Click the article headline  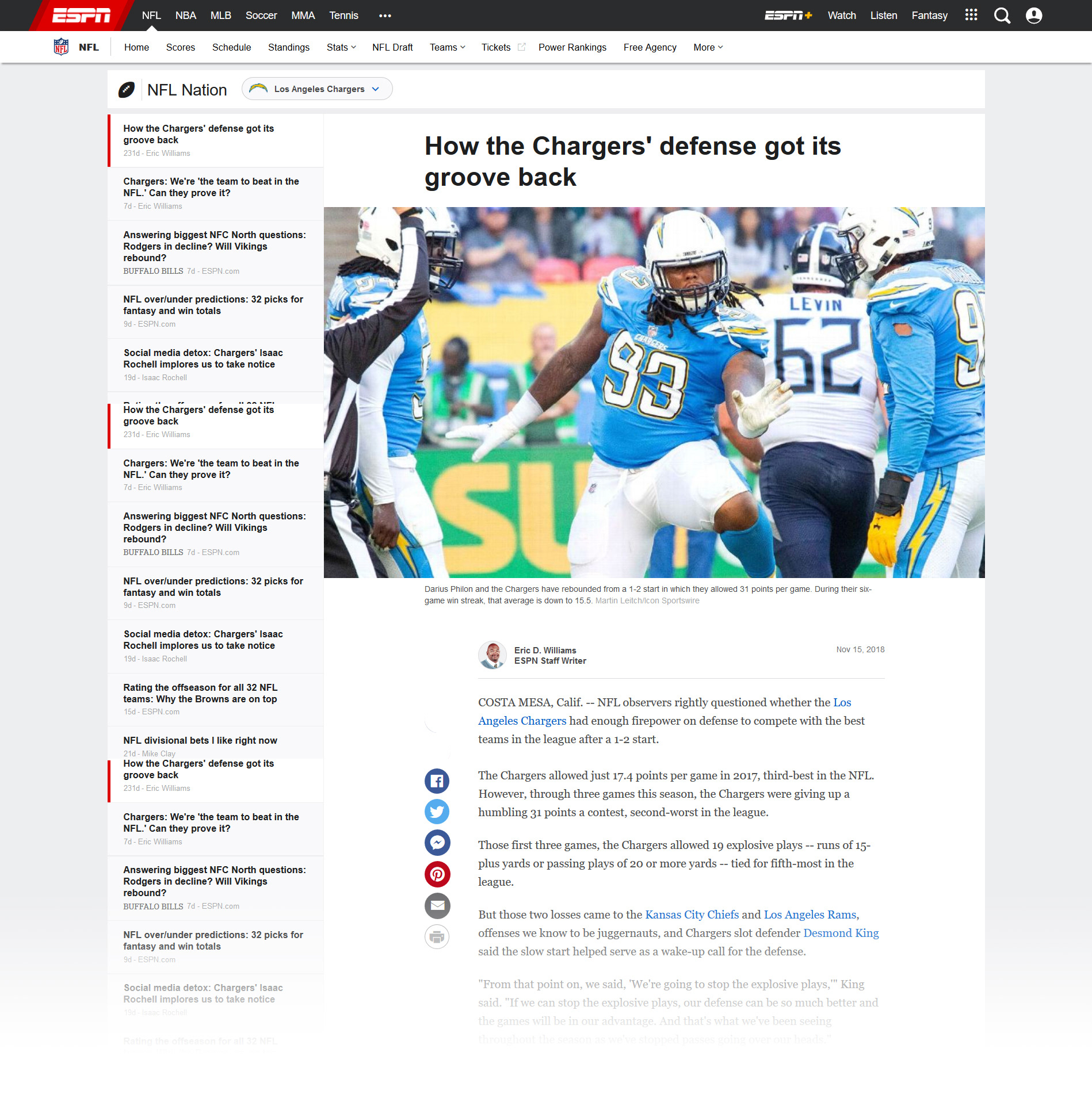[x=633, y=162]
